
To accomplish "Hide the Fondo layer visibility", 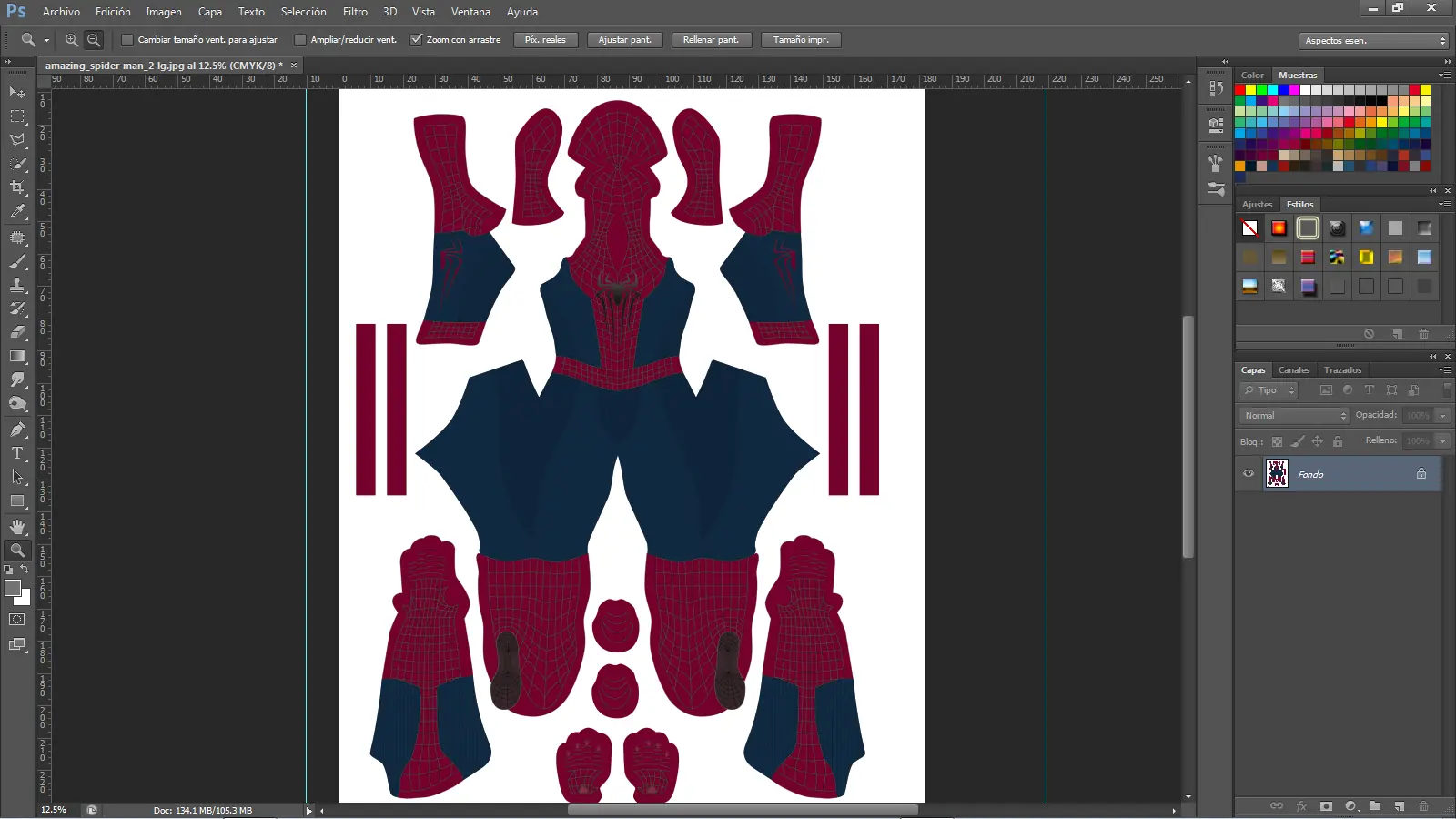I will 1249,473.
